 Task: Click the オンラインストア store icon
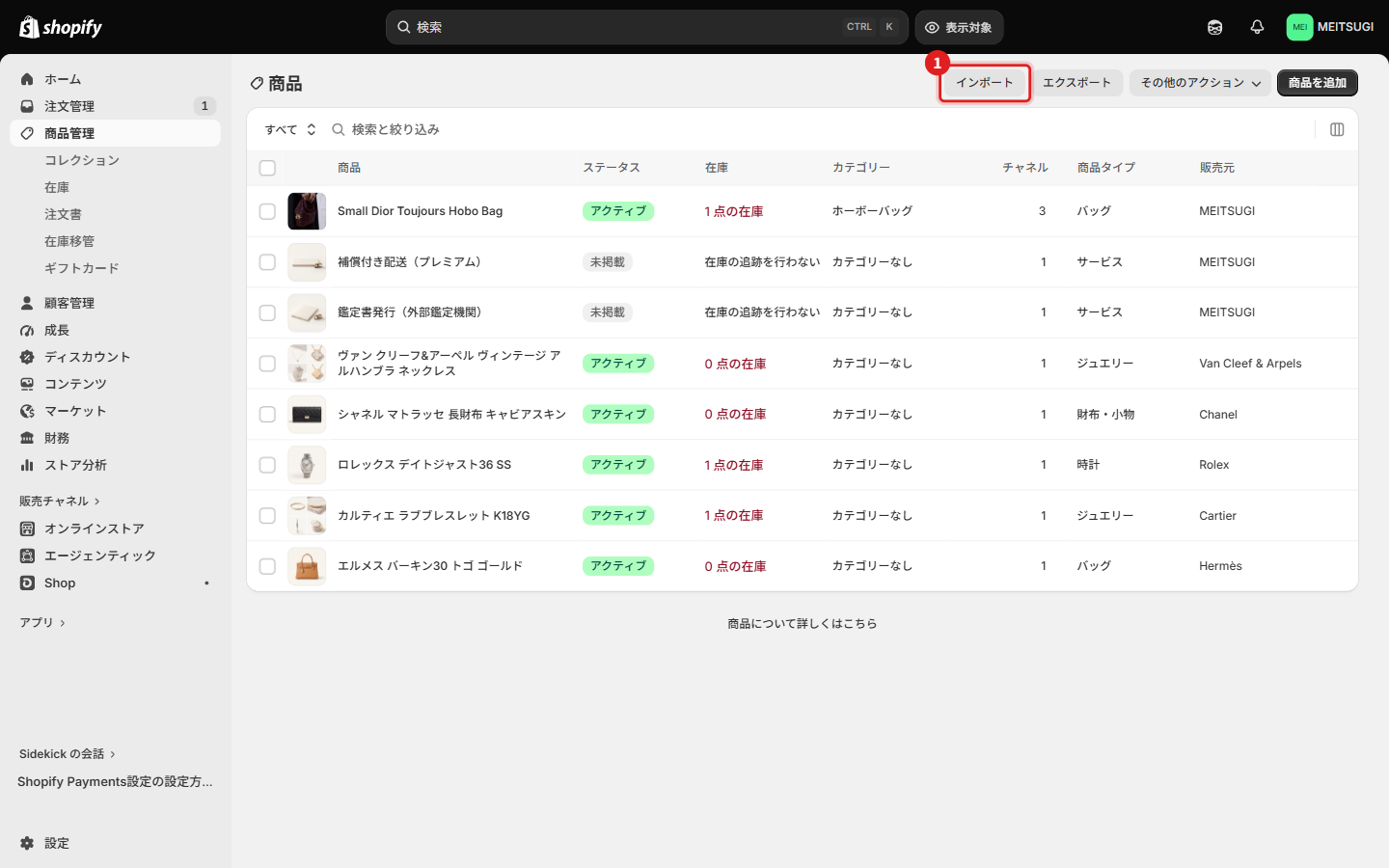tap(27, 529)
